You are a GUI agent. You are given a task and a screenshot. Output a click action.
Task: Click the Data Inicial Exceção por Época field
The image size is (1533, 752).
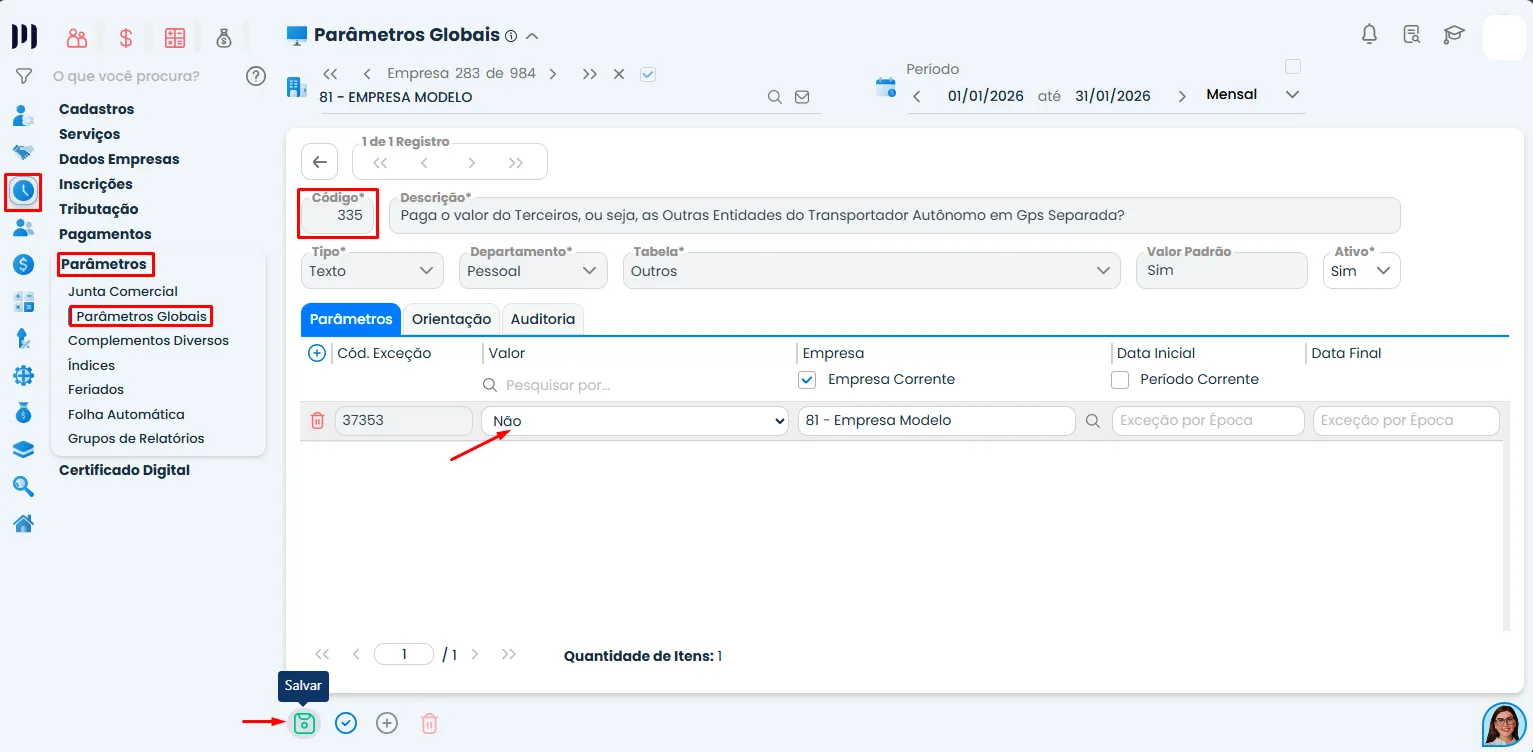click(1208, 421)
